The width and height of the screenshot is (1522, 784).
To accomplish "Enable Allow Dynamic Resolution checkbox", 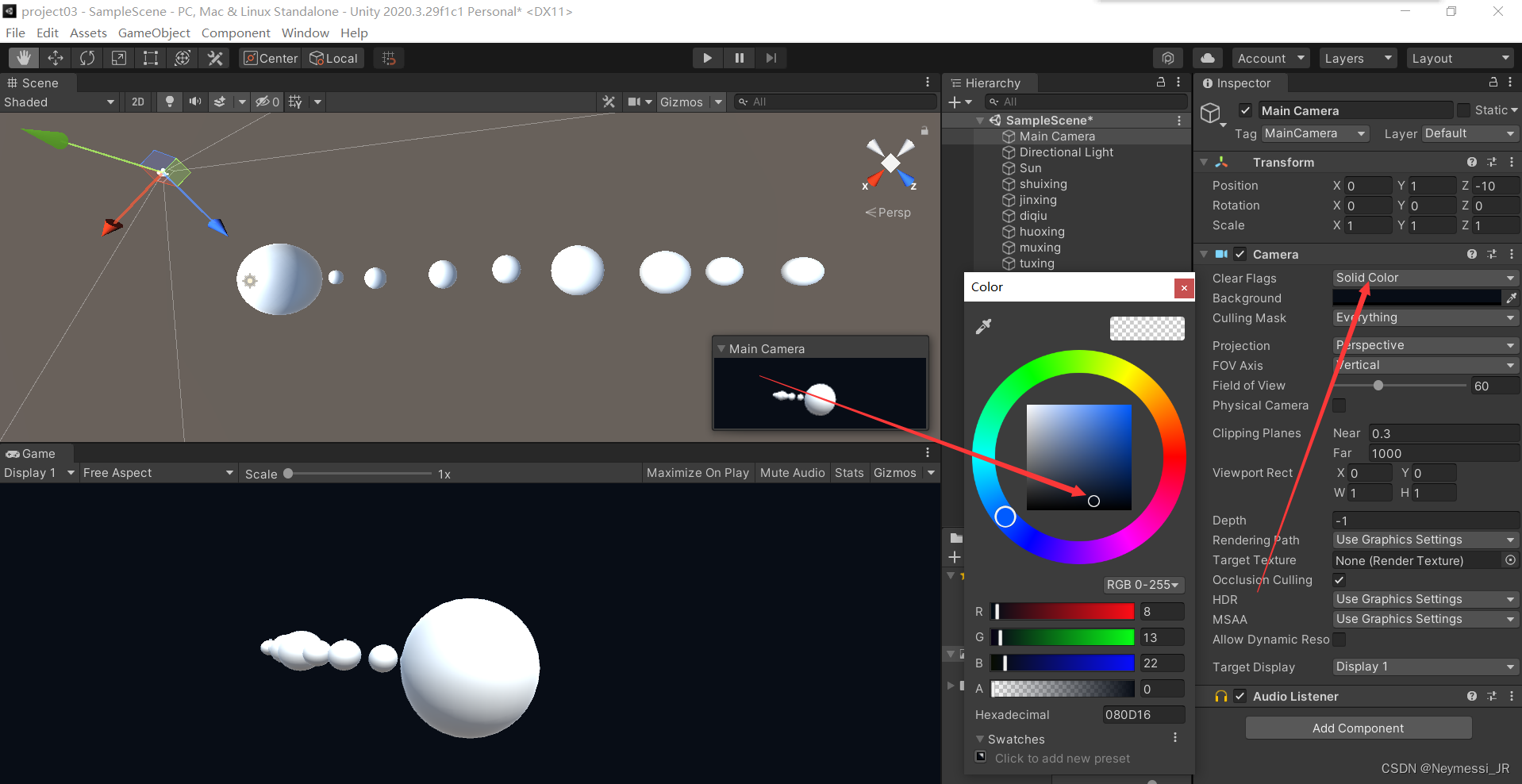I will tap(1339, 640).
